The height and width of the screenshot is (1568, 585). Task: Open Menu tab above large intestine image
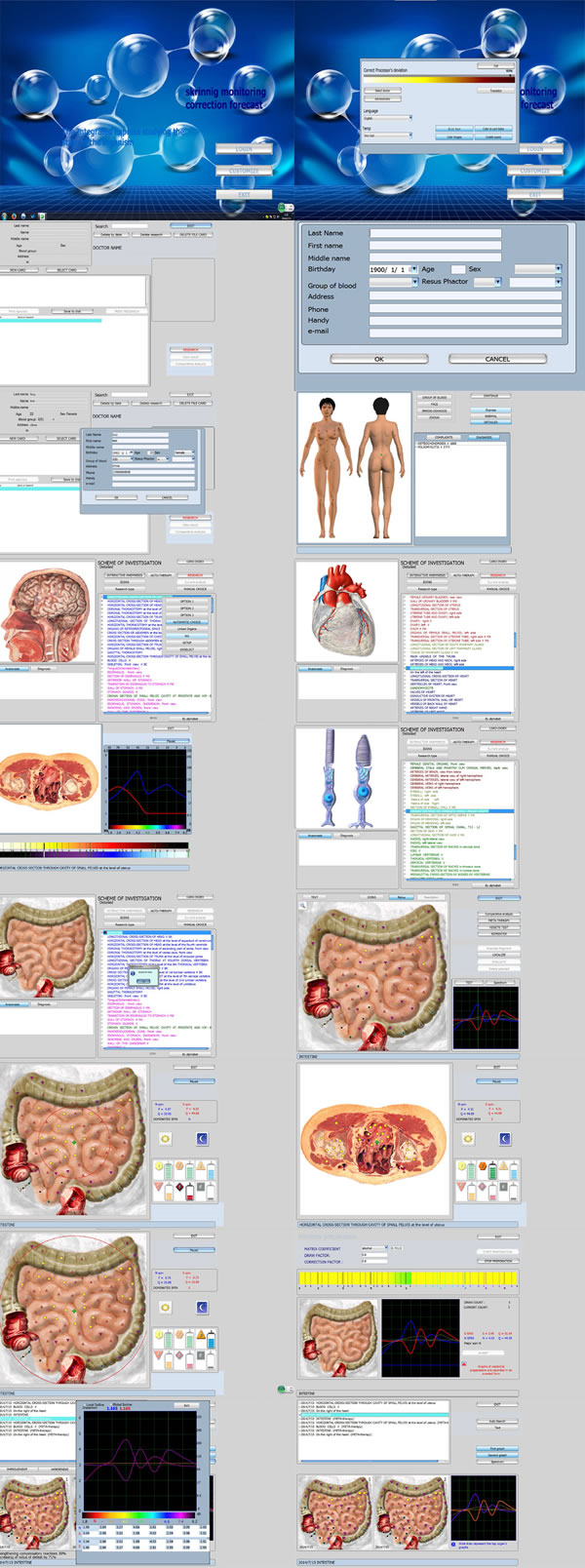(x=402, y=897)
